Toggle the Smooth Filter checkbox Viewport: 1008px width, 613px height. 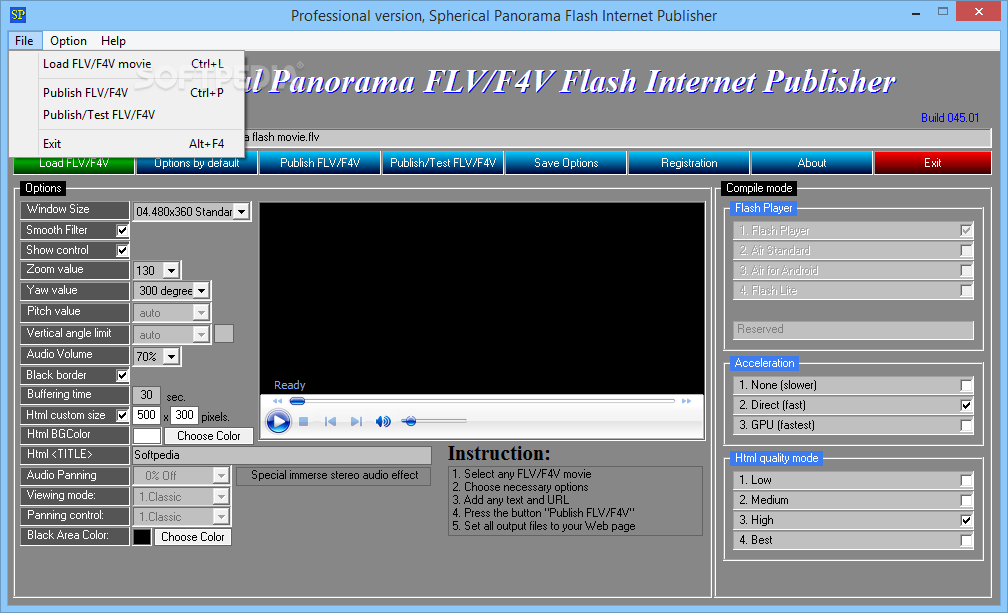(122, 230)
